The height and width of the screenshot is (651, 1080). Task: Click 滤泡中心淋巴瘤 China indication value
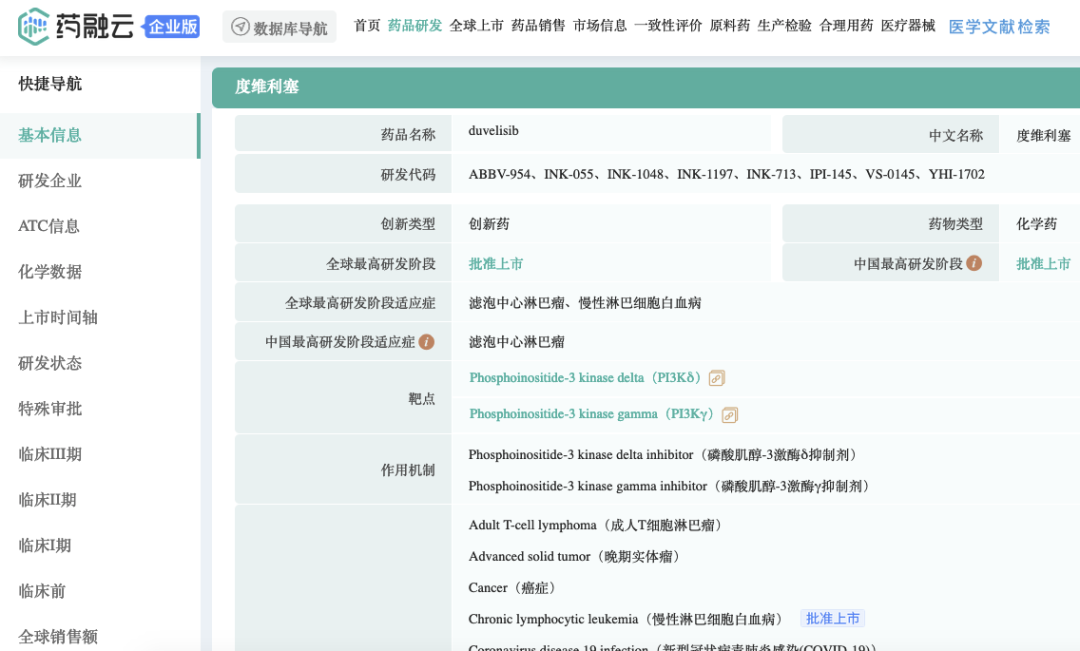(517, 342)
